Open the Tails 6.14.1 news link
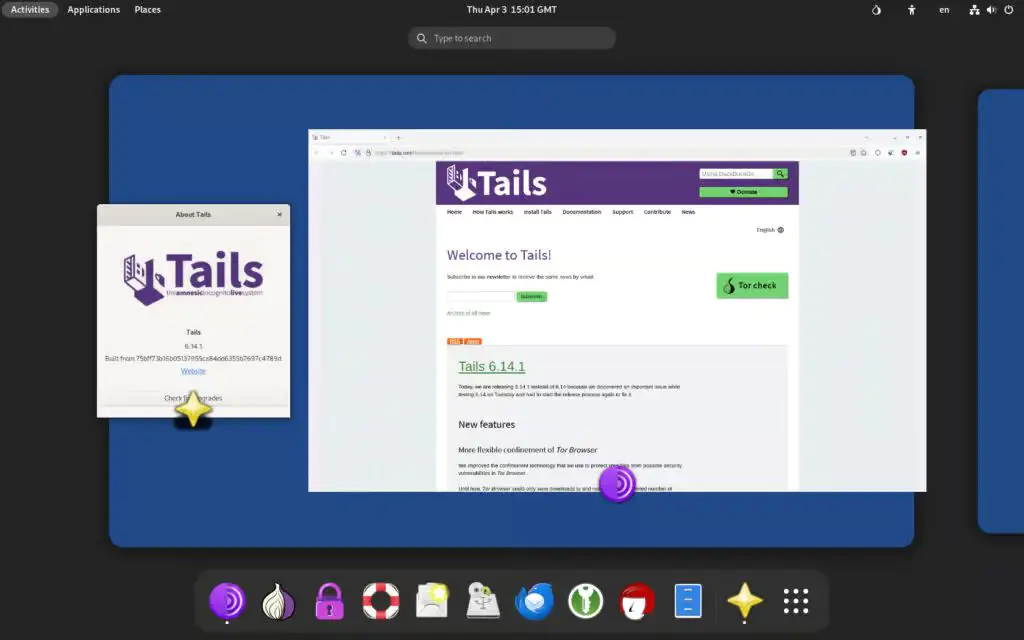The width and height of the screenshot is (1024, 640). tap(492, 366)
